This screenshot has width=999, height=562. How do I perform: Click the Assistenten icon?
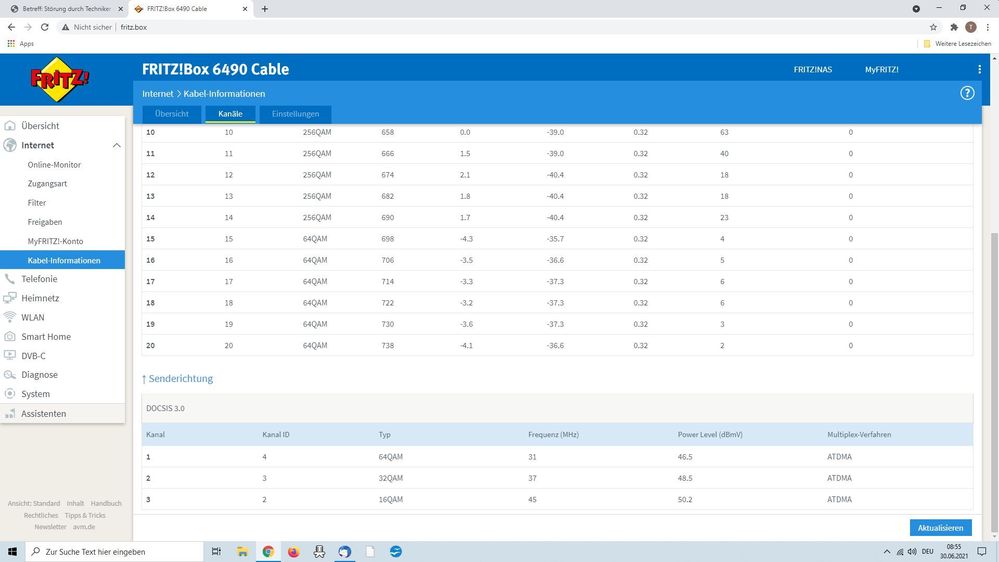tap(10, 414)
